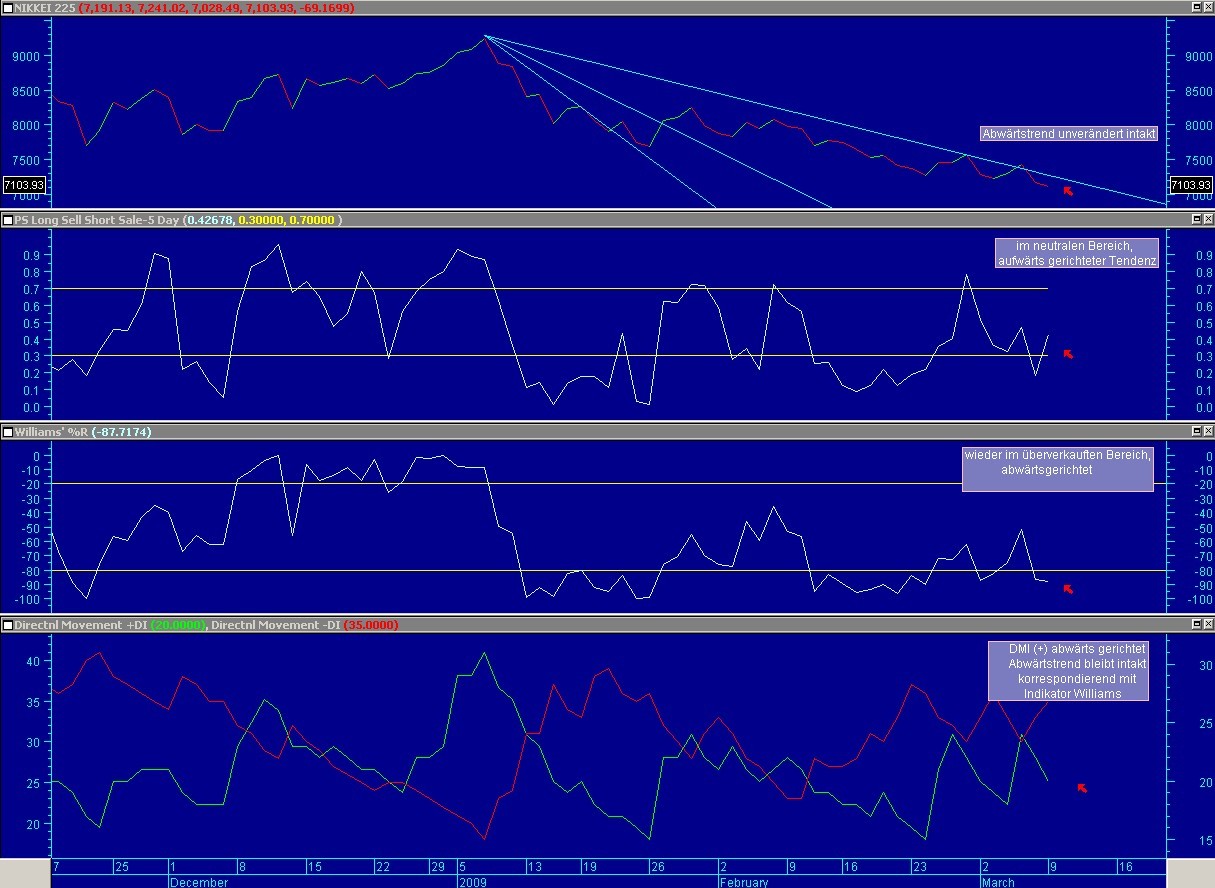
Task: Click the NIKKEI 225 pane menu icon
Action: 8,8
